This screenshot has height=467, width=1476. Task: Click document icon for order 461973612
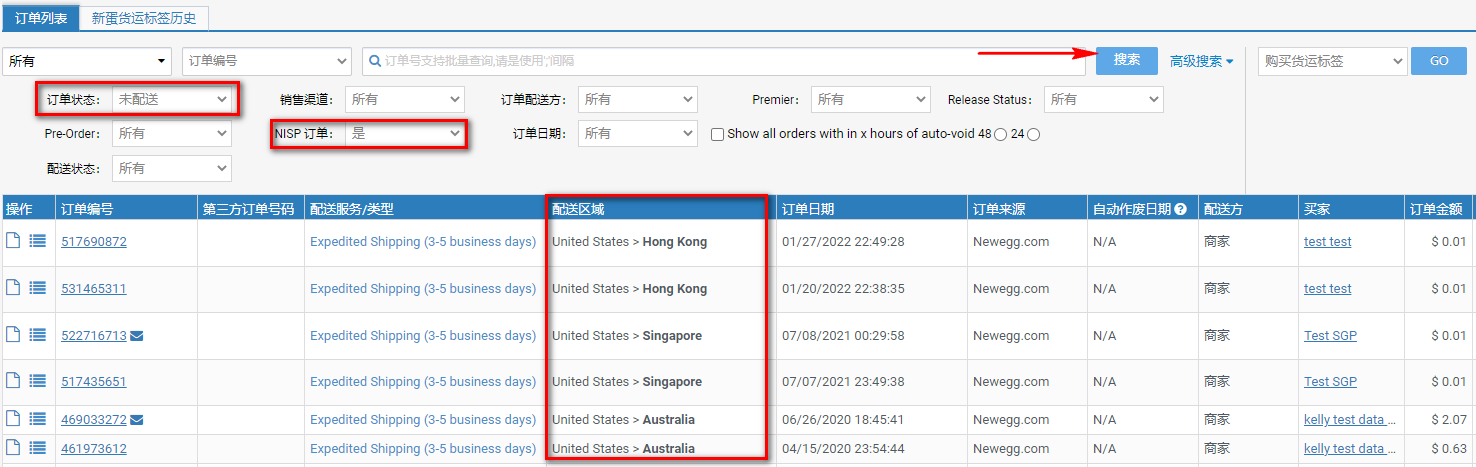pyautogui.click(x=14, y=447)
